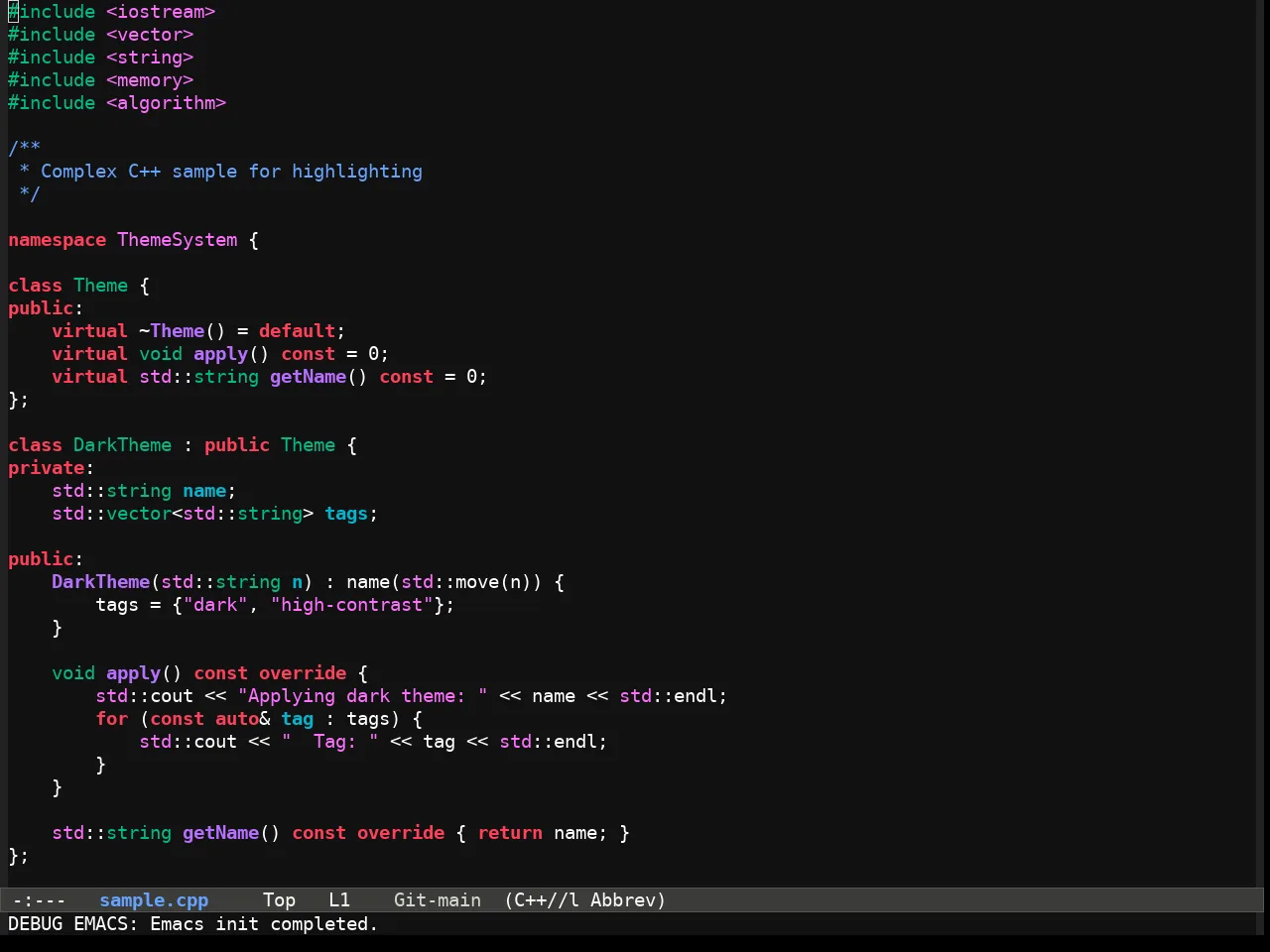This screenshot has height=952, width=1270.
Task: Click 'std::move(n)' in the constructor initializer
Action: [x=467, y=582]
